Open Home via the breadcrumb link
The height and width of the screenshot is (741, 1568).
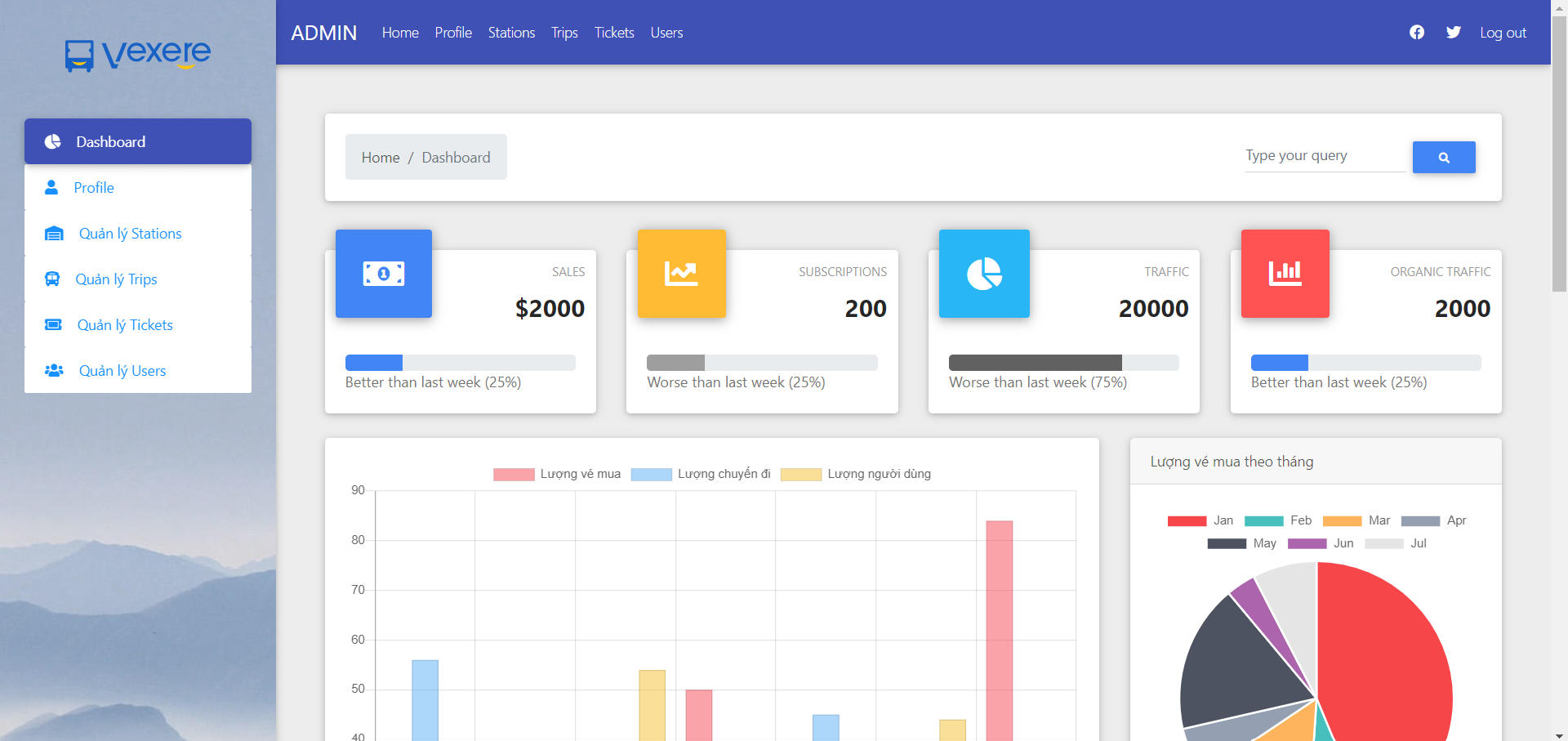(x=381, y=157)
